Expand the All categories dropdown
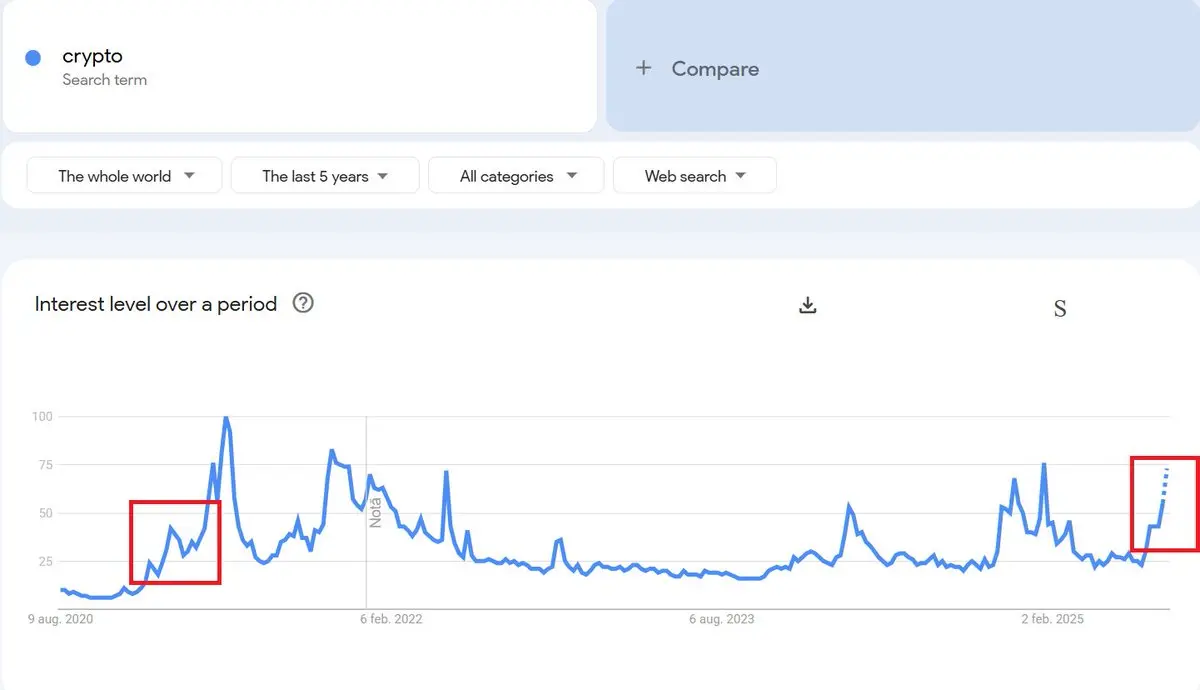The image size is (1200, 690). (x=516, y=176)
